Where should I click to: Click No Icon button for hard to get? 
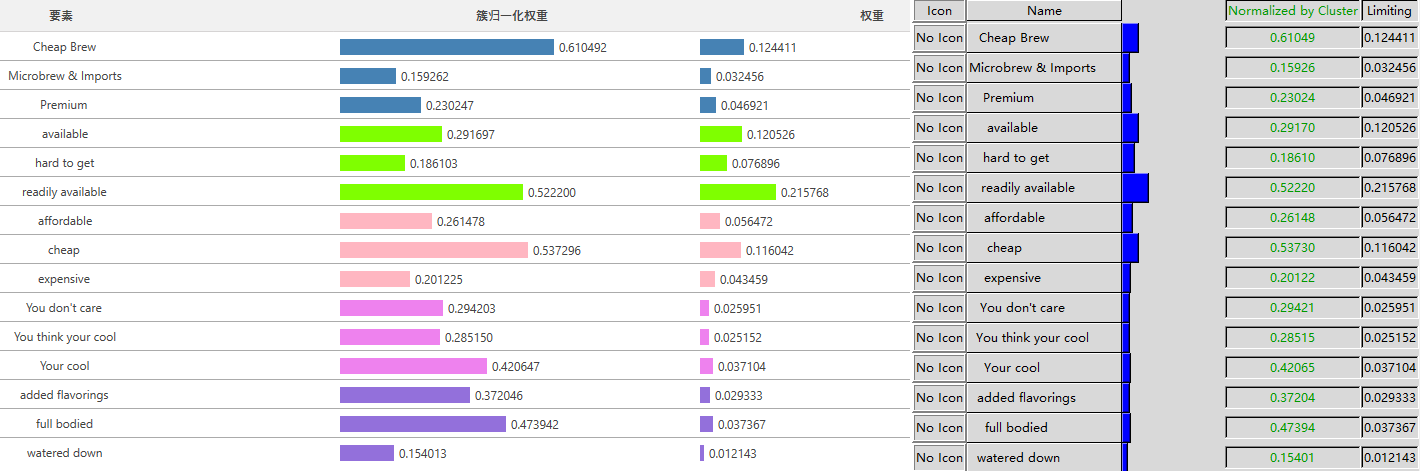[940, 158]
